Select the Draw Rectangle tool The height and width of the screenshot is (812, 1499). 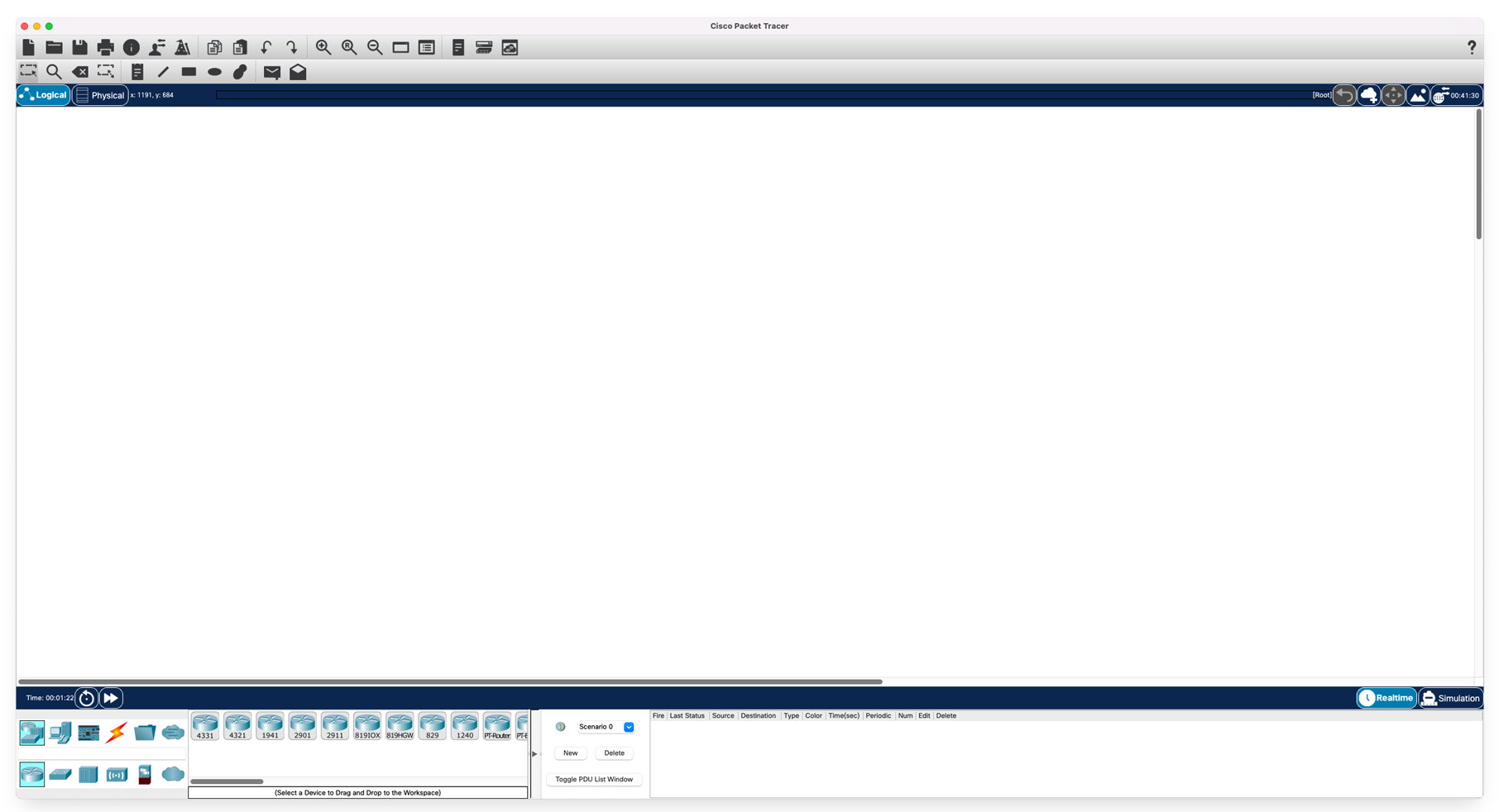click(x=189, y=72)
